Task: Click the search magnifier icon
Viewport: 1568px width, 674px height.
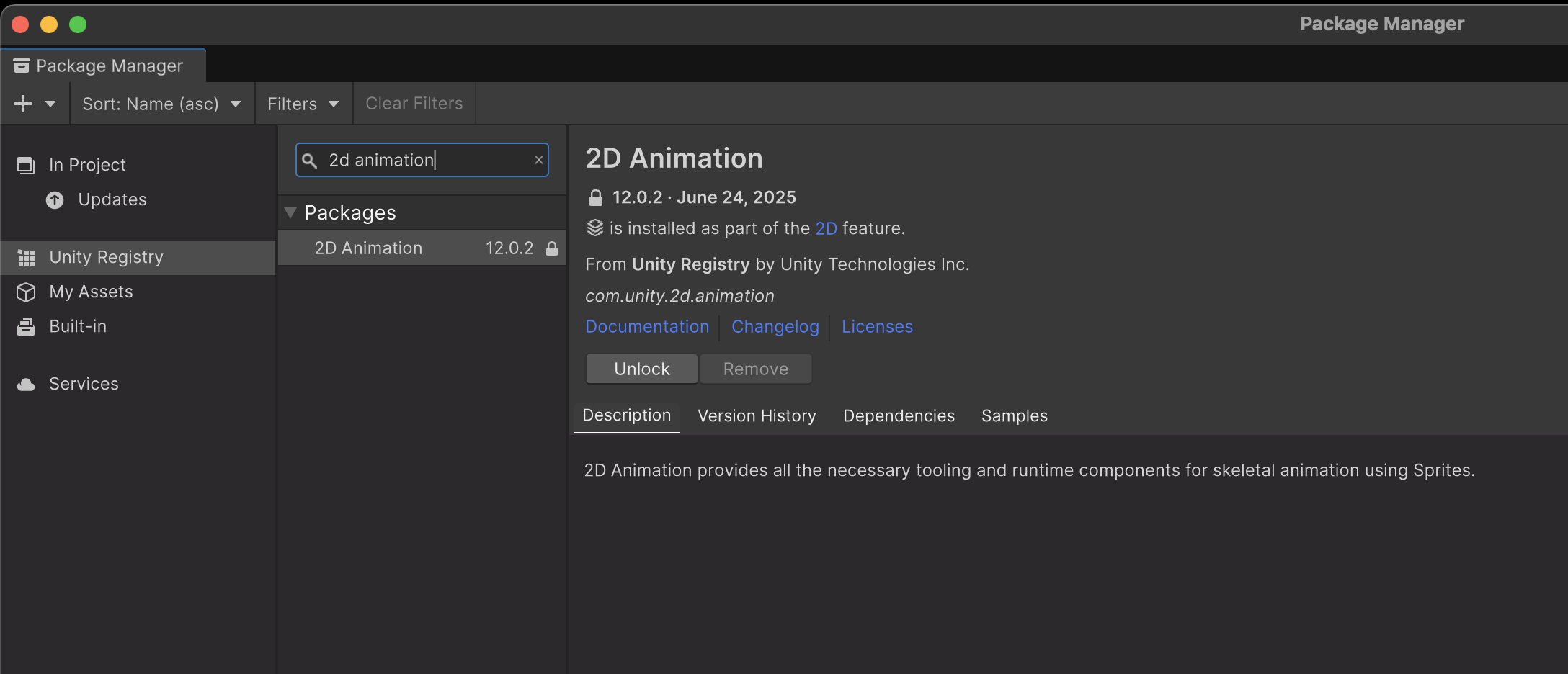Action: [309, 161]
